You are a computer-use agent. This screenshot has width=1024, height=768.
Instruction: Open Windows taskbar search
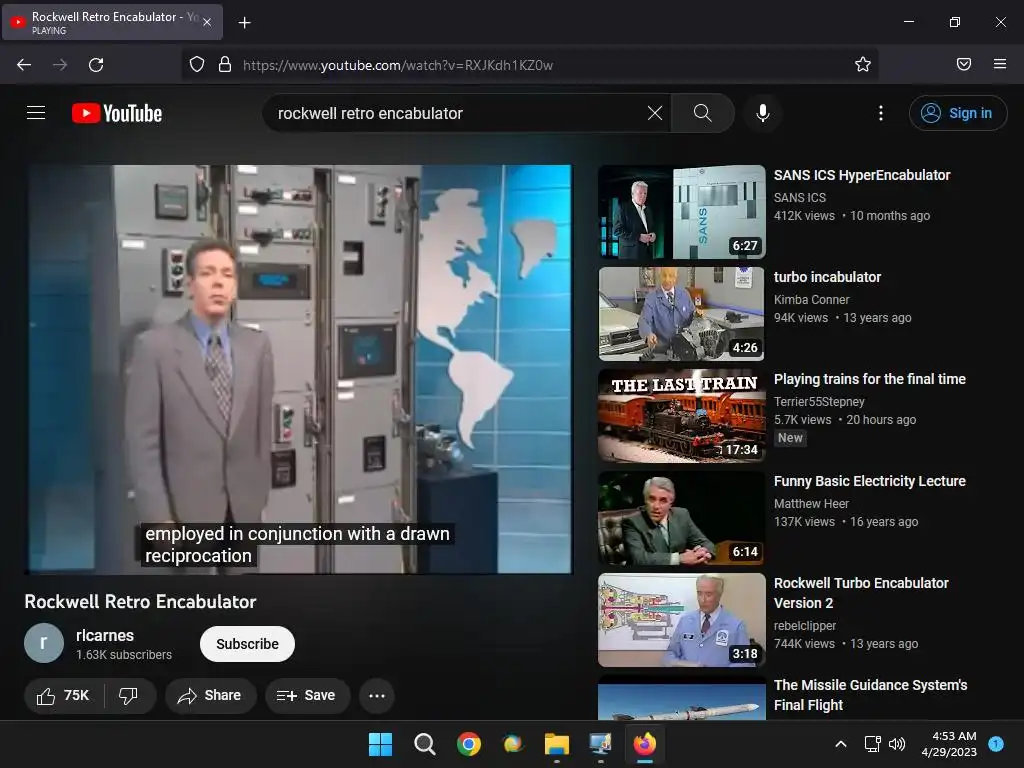pos(424,744)
